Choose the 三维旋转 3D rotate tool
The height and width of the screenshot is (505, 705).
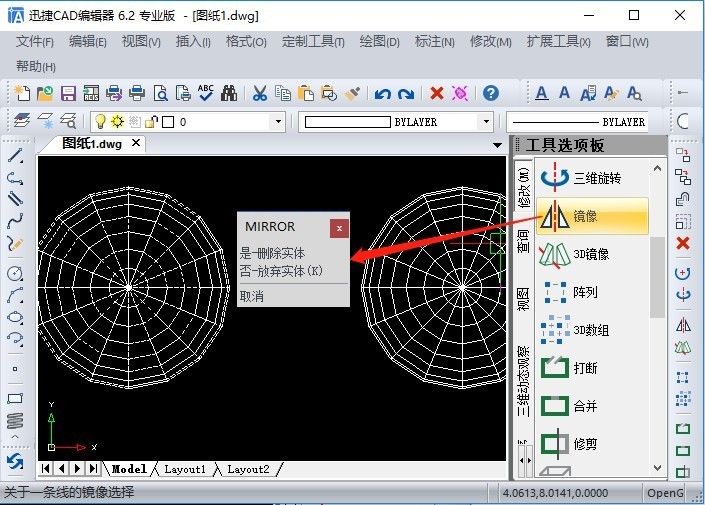[592, 178]
